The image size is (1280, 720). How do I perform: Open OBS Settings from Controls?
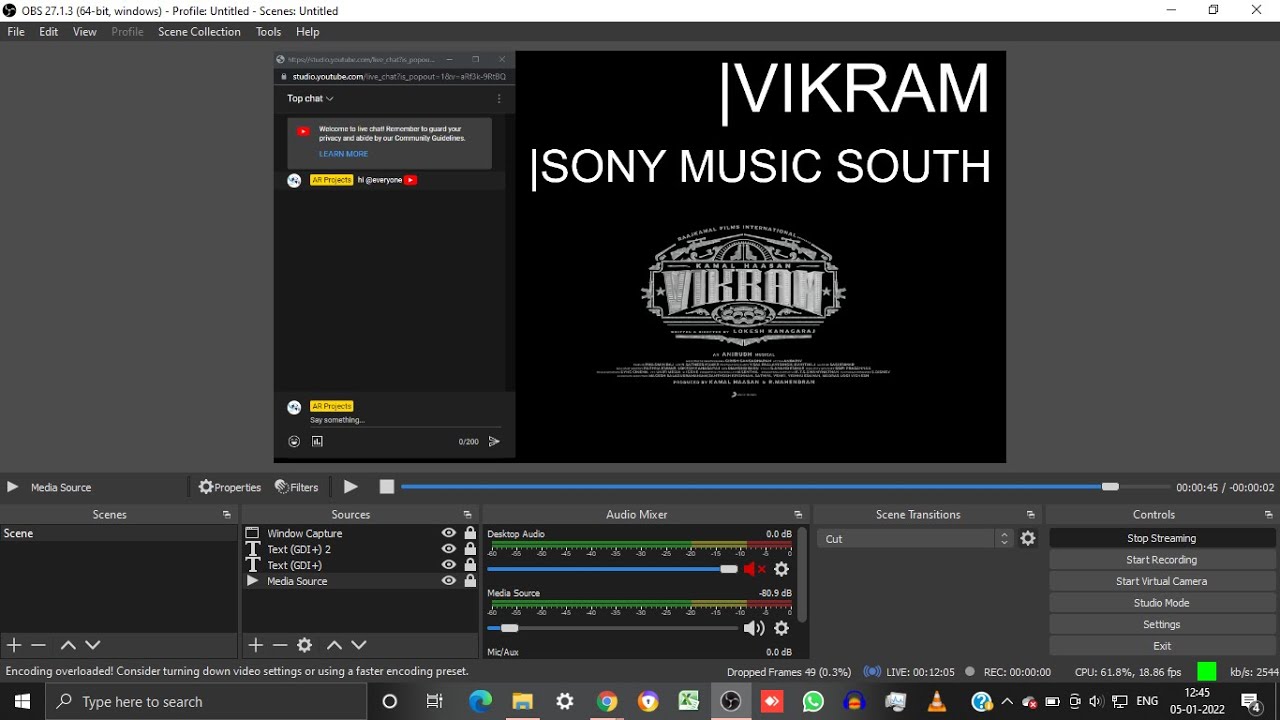1162,624
